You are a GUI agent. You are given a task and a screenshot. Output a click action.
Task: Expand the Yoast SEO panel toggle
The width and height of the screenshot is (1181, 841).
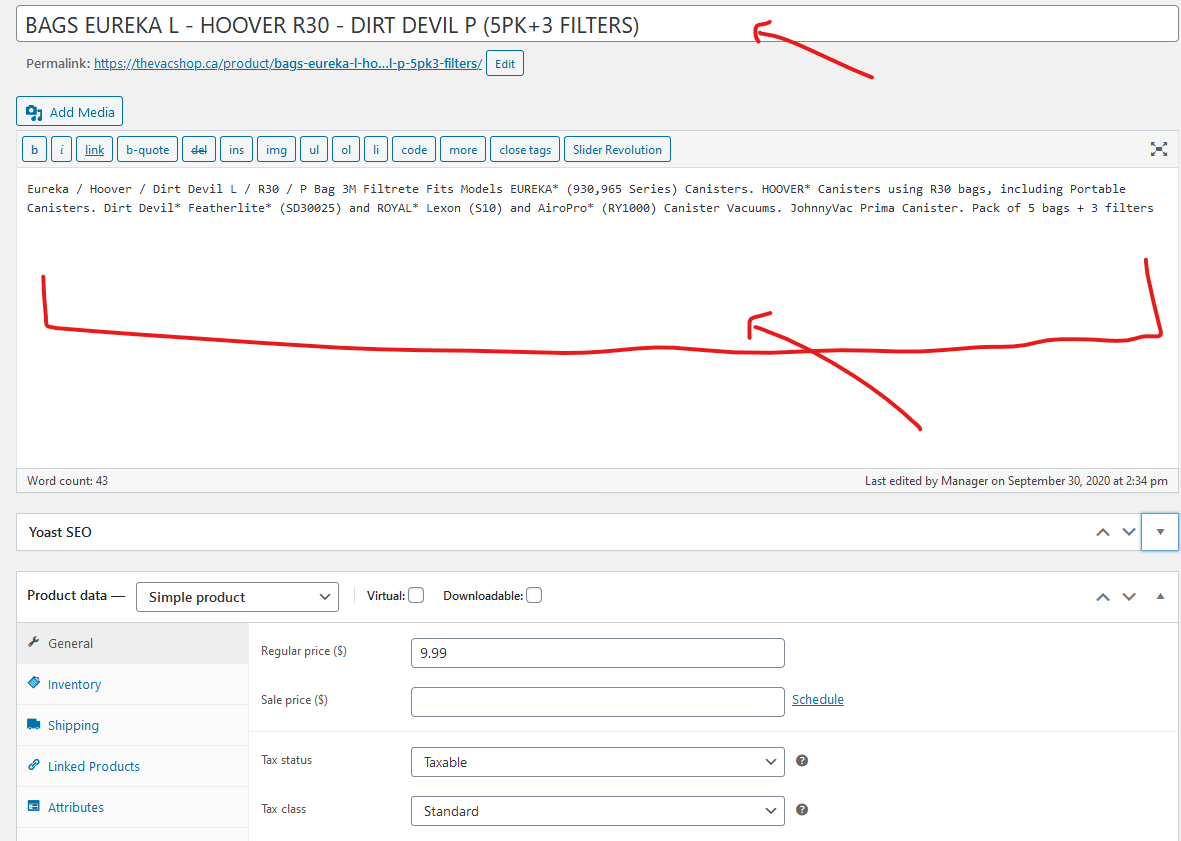click(1160, 532)
